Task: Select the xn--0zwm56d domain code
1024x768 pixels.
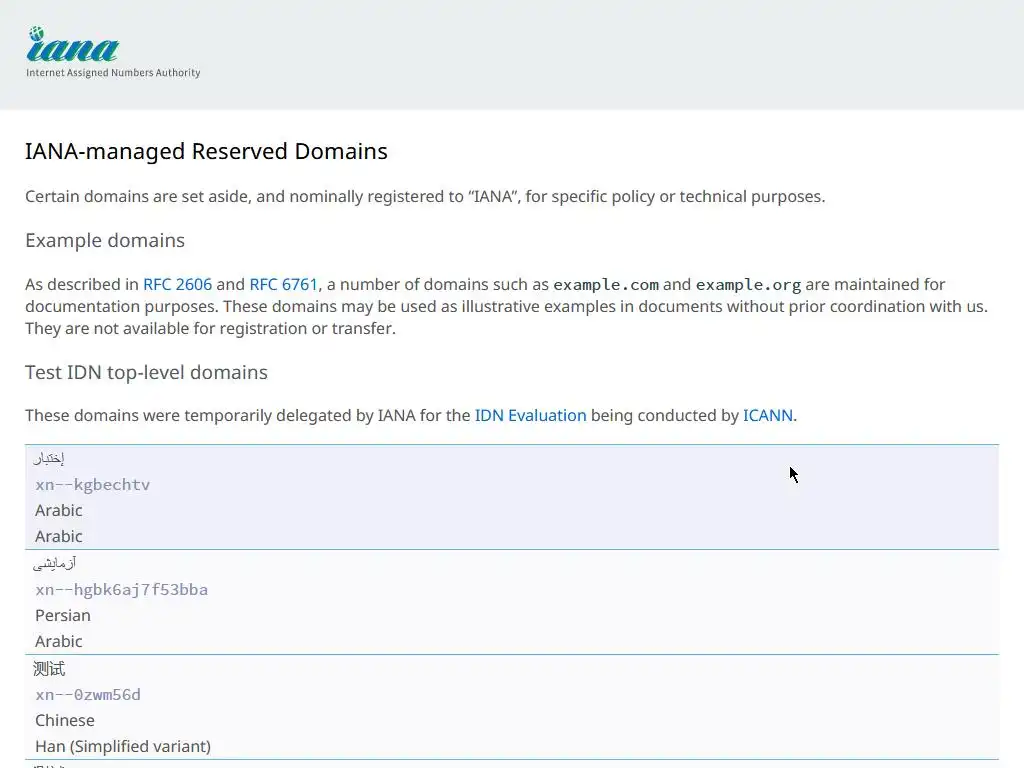Action: point(88,695)
